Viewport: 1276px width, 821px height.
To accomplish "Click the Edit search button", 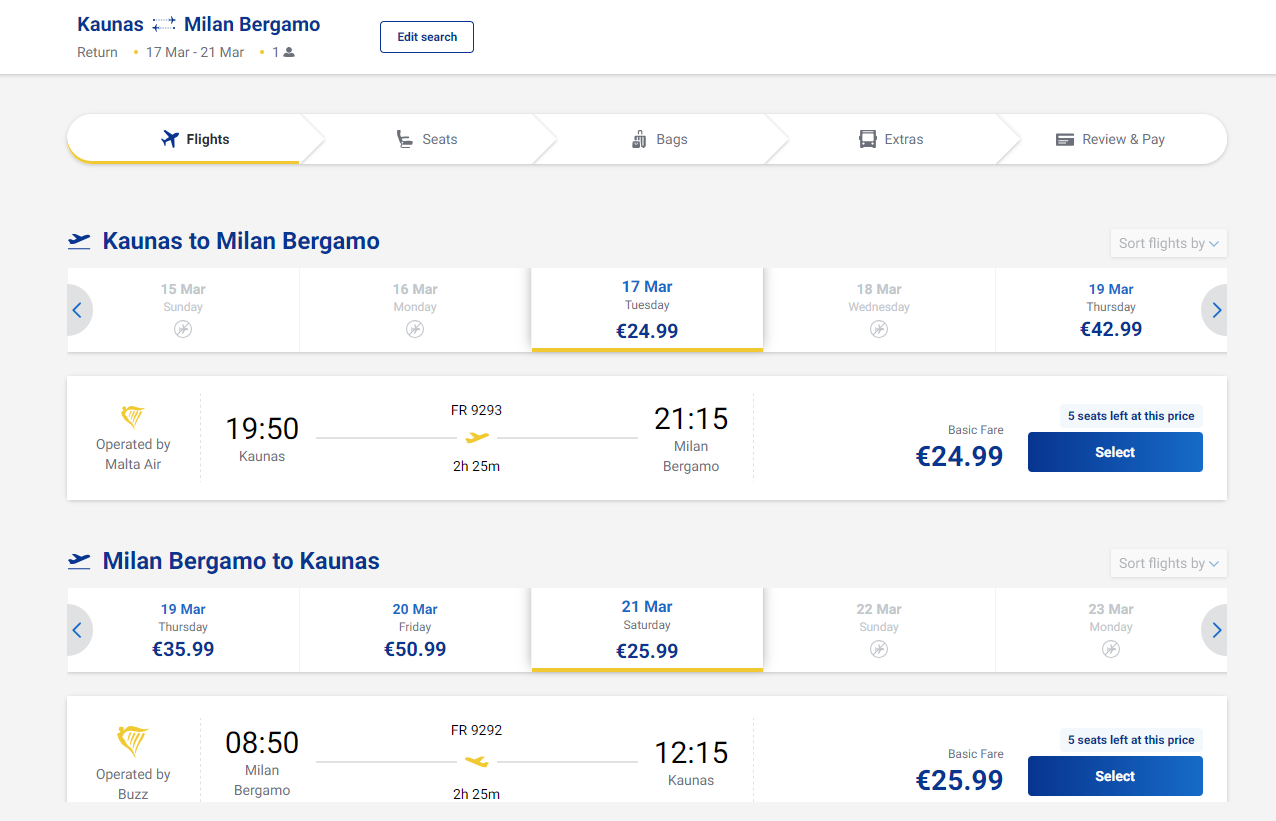I will point(427,37).
